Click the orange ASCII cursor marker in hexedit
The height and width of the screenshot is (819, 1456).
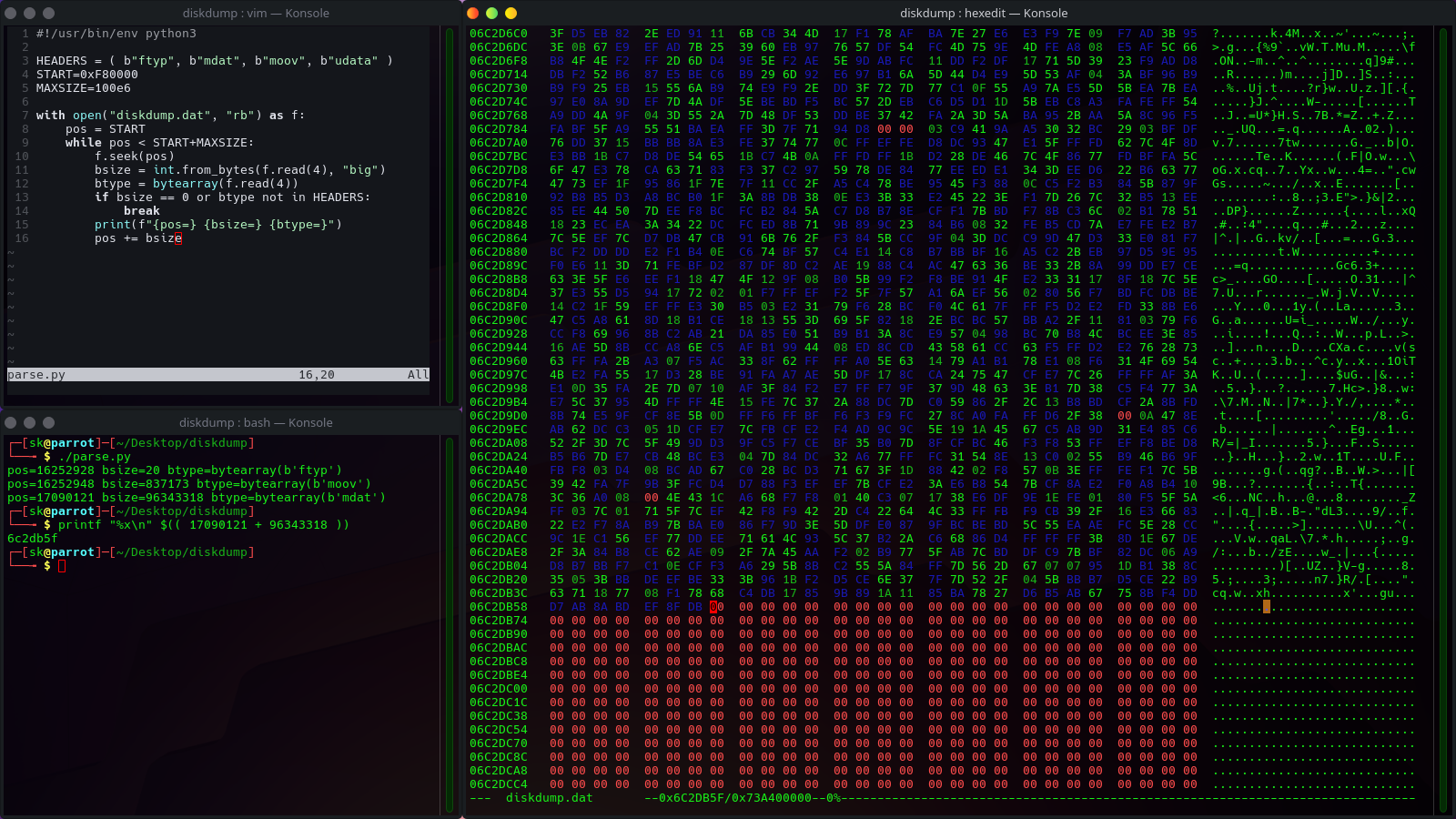[1267, 607]
